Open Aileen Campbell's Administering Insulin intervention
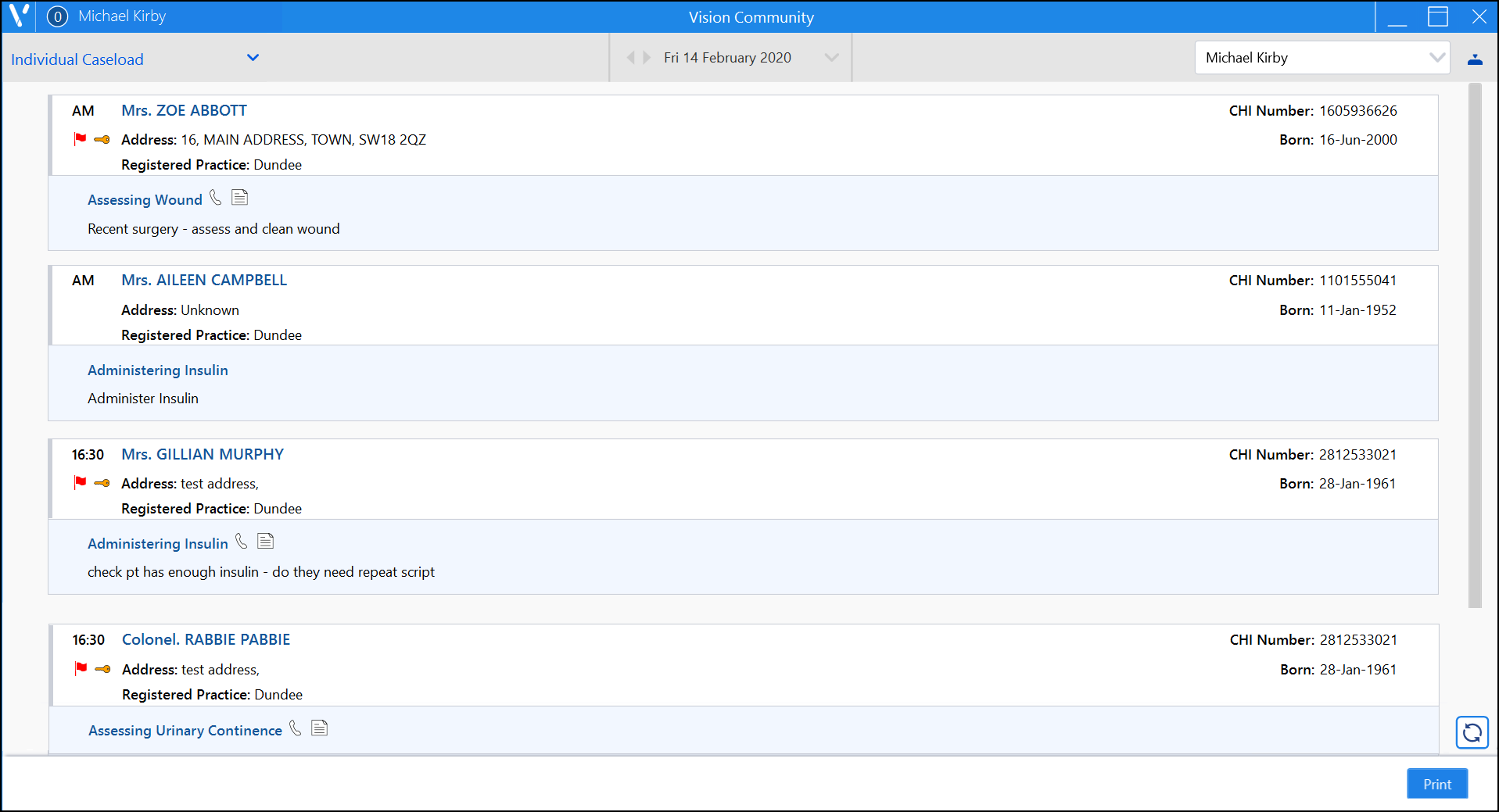The height and width of the screenshot is (812, 1499). click(158, 370)
